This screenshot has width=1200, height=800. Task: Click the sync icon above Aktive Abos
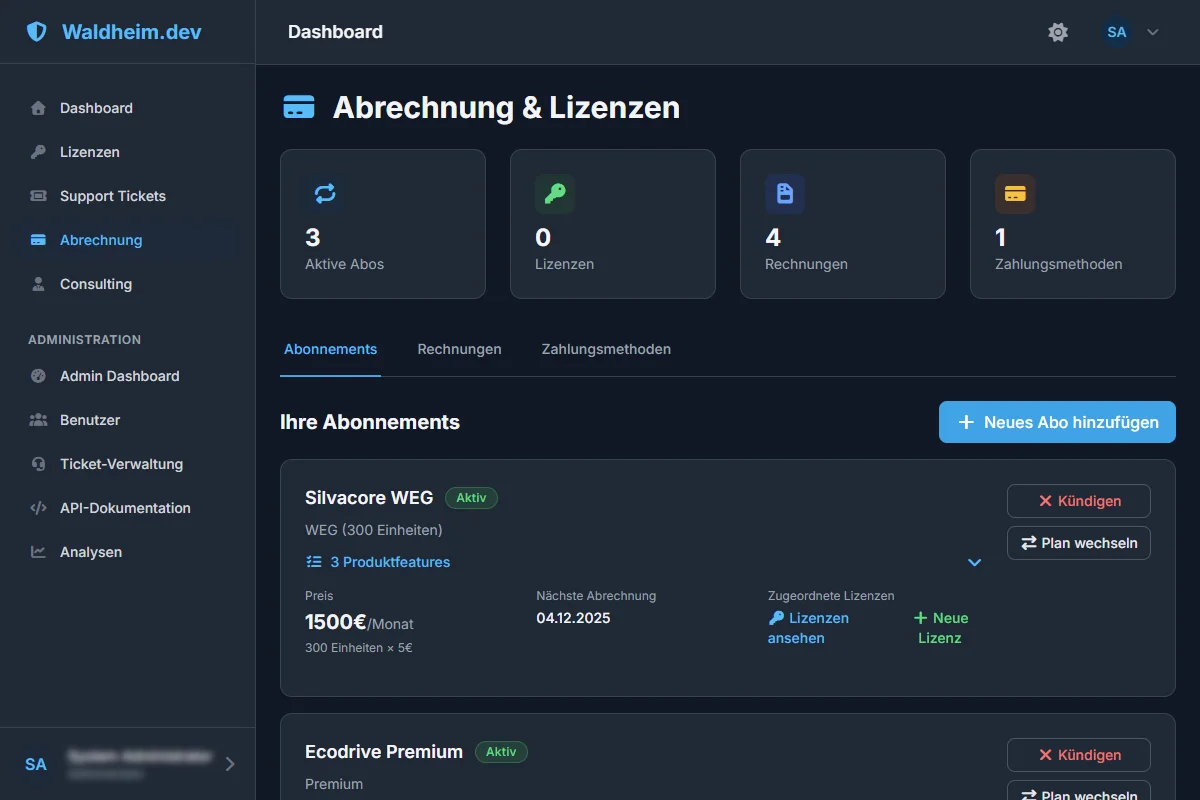tap(325, 194)
